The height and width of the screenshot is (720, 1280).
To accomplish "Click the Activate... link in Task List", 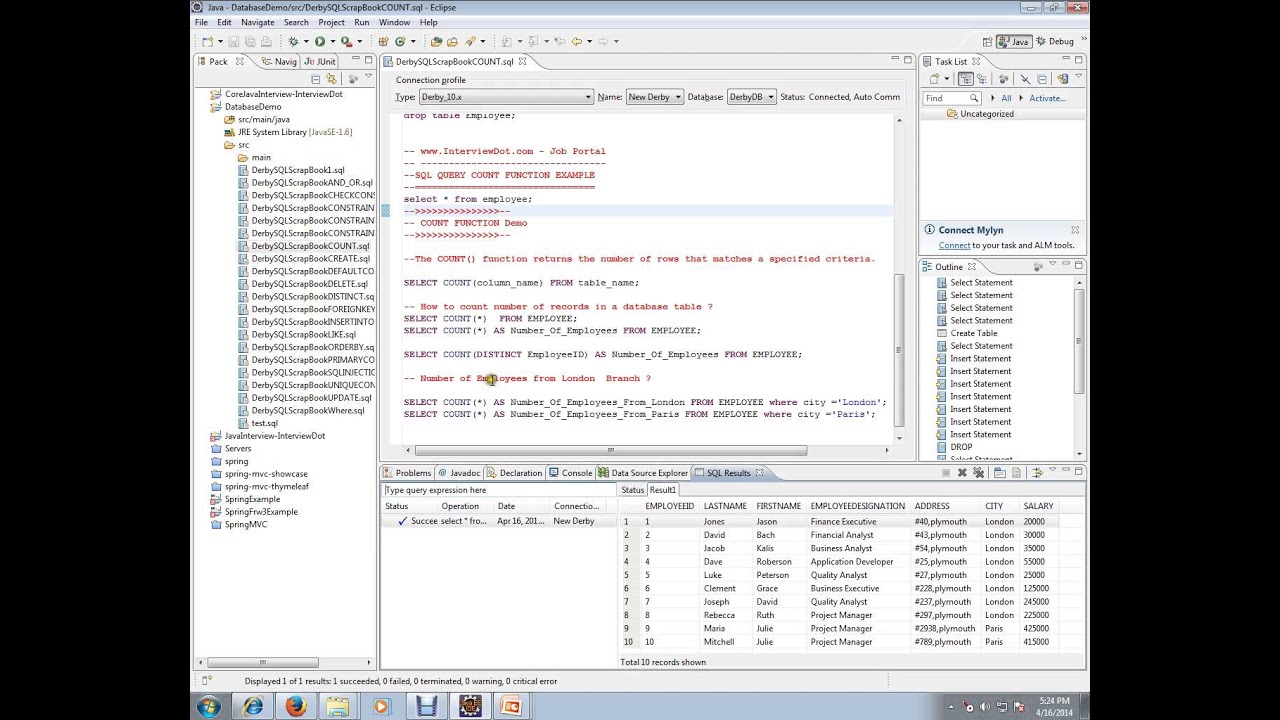I will point(1048,98).
